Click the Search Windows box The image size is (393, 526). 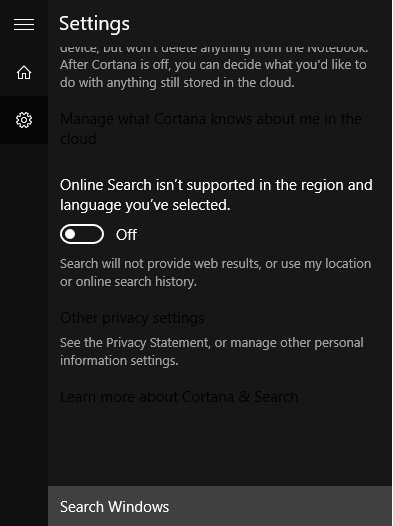[220, 506]
